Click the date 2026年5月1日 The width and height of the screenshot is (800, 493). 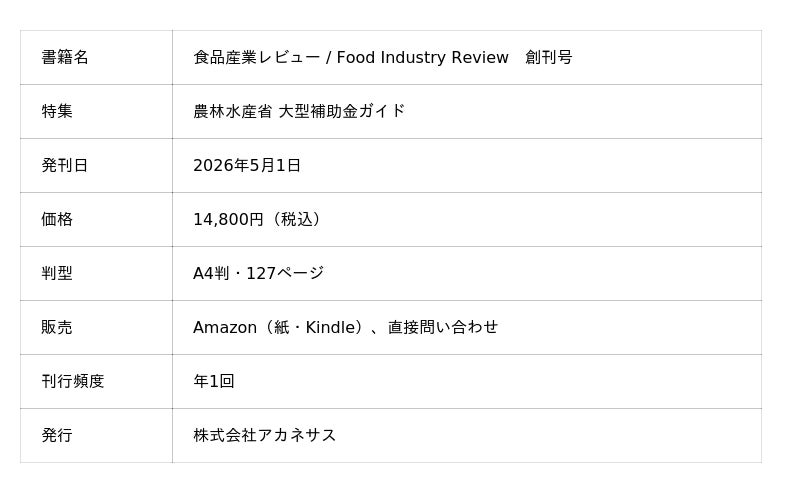(247, 166)
